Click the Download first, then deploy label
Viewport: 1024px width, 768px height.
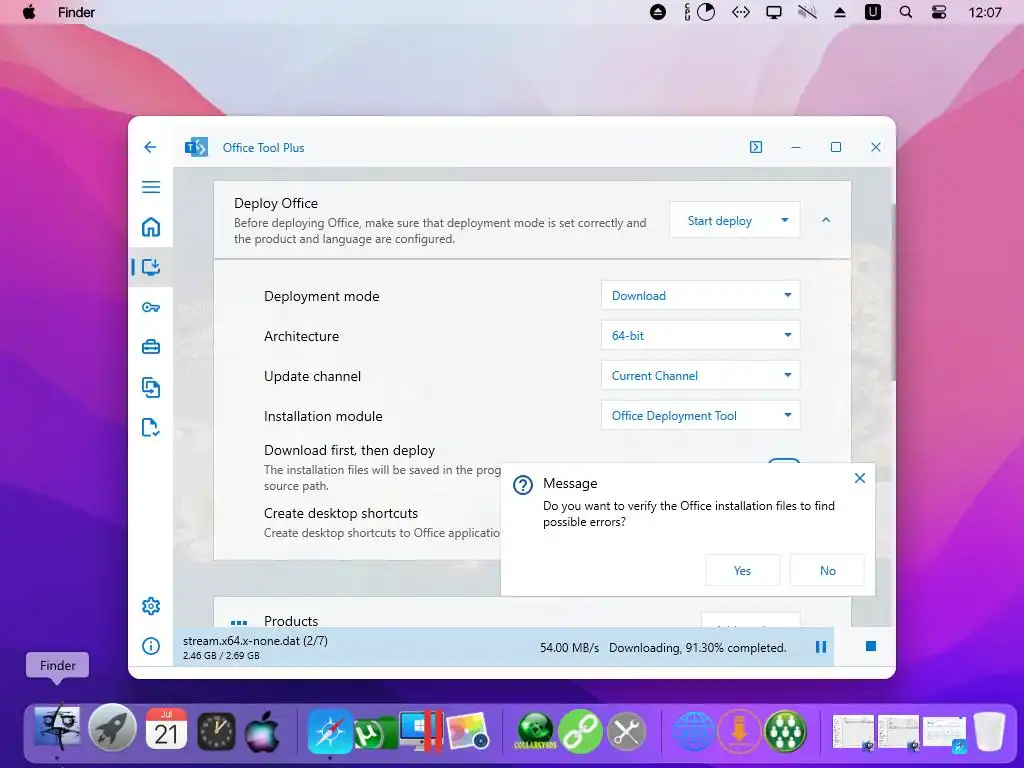[x=349, y=450]
